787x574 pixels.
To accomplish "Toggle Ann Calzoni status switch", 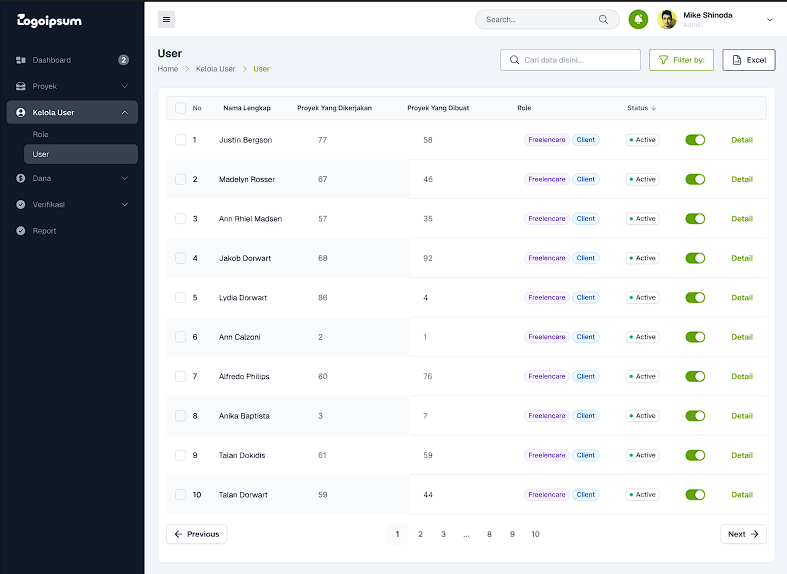I will pyautogui.click(x=695, y=337).
